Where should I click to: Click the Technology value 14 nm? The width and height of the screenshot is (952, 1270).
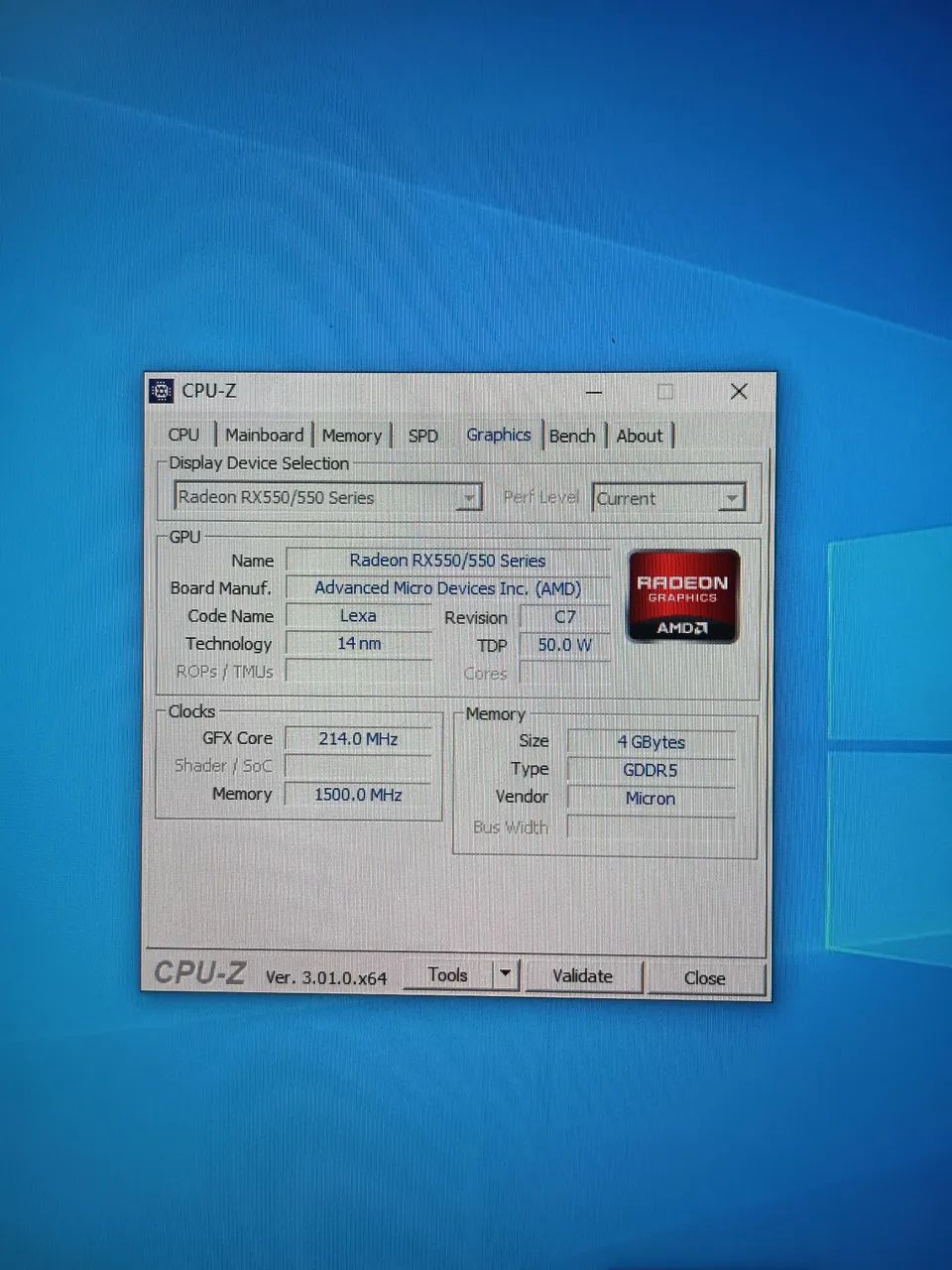(358, 644)
